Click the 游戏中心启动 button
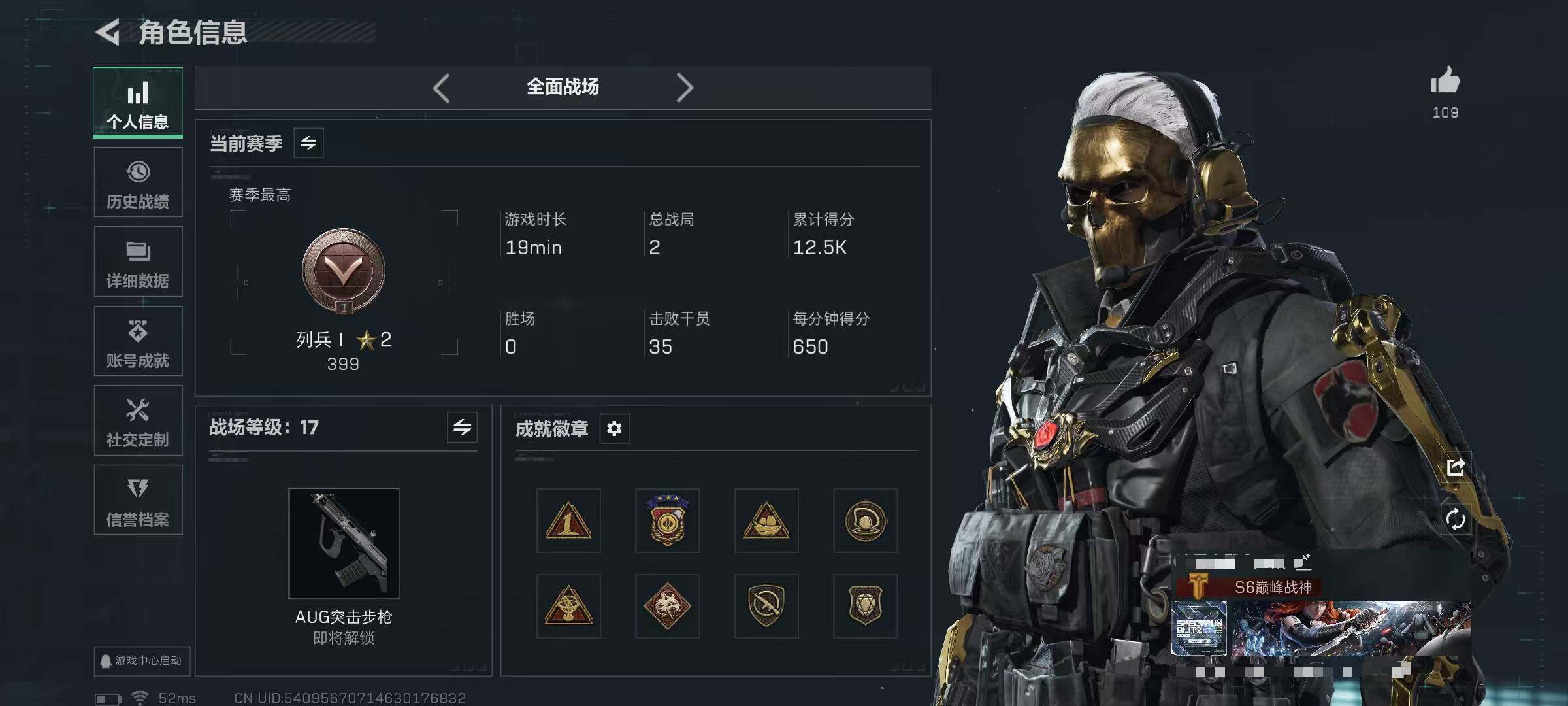Image resolution: width=1568 pixels, height=706 pixels. tap(142, 661)
